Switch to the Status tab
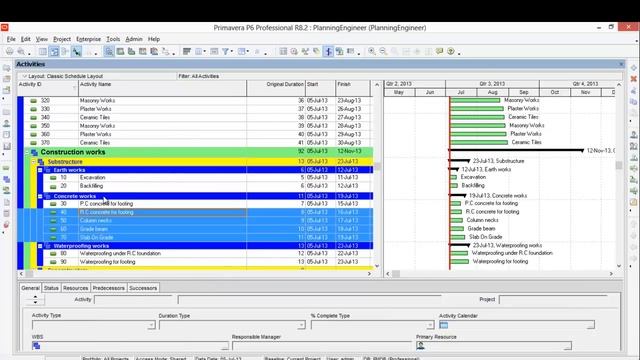Screen dimensions: 640x360 click(x=51, y=288)
